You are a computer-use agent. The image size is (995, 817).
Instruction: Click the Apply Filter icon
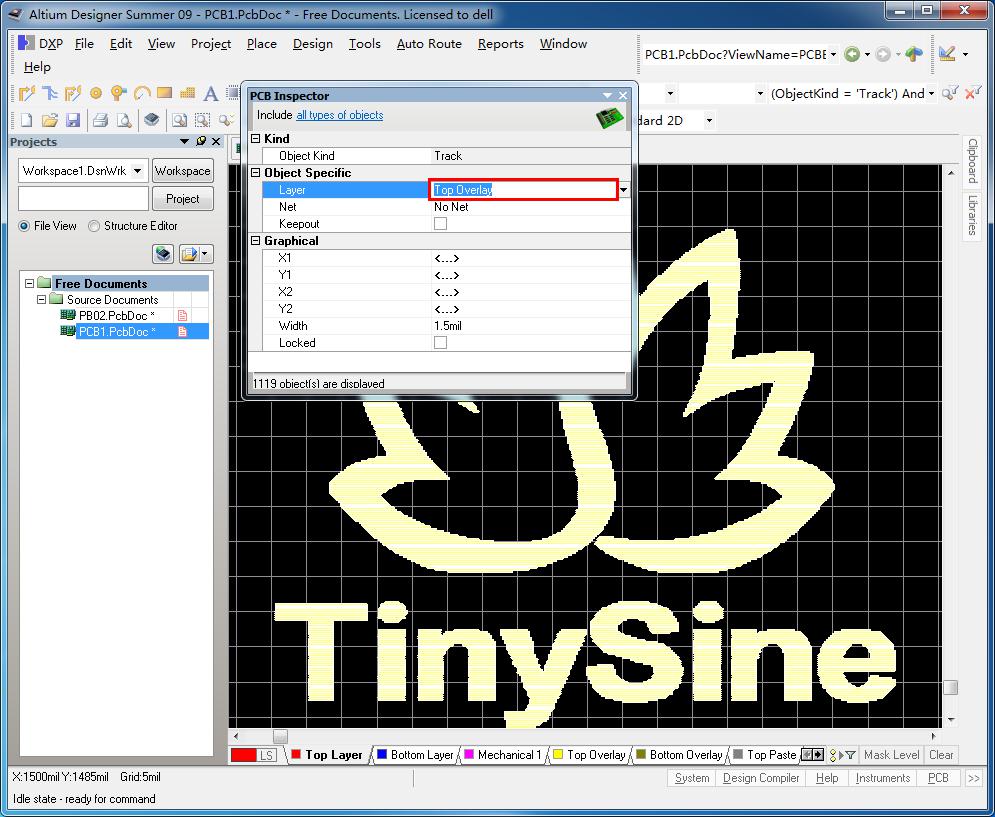pos(949,94)
